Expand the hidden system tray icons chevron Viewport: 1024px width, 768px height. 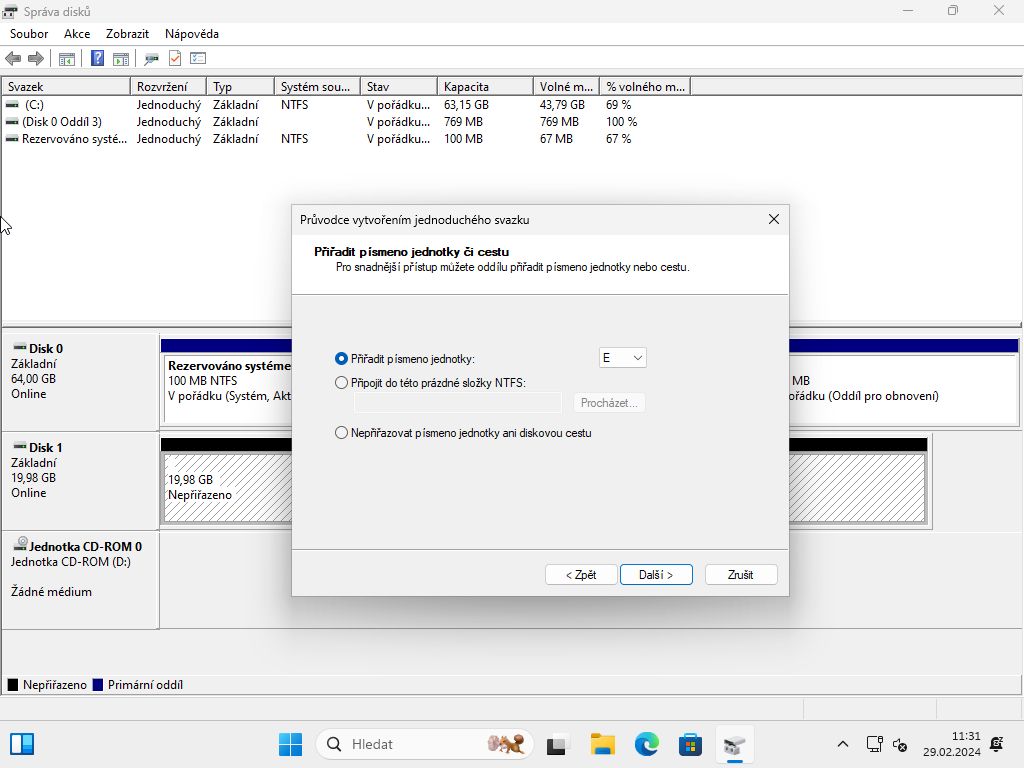(843, 744)
